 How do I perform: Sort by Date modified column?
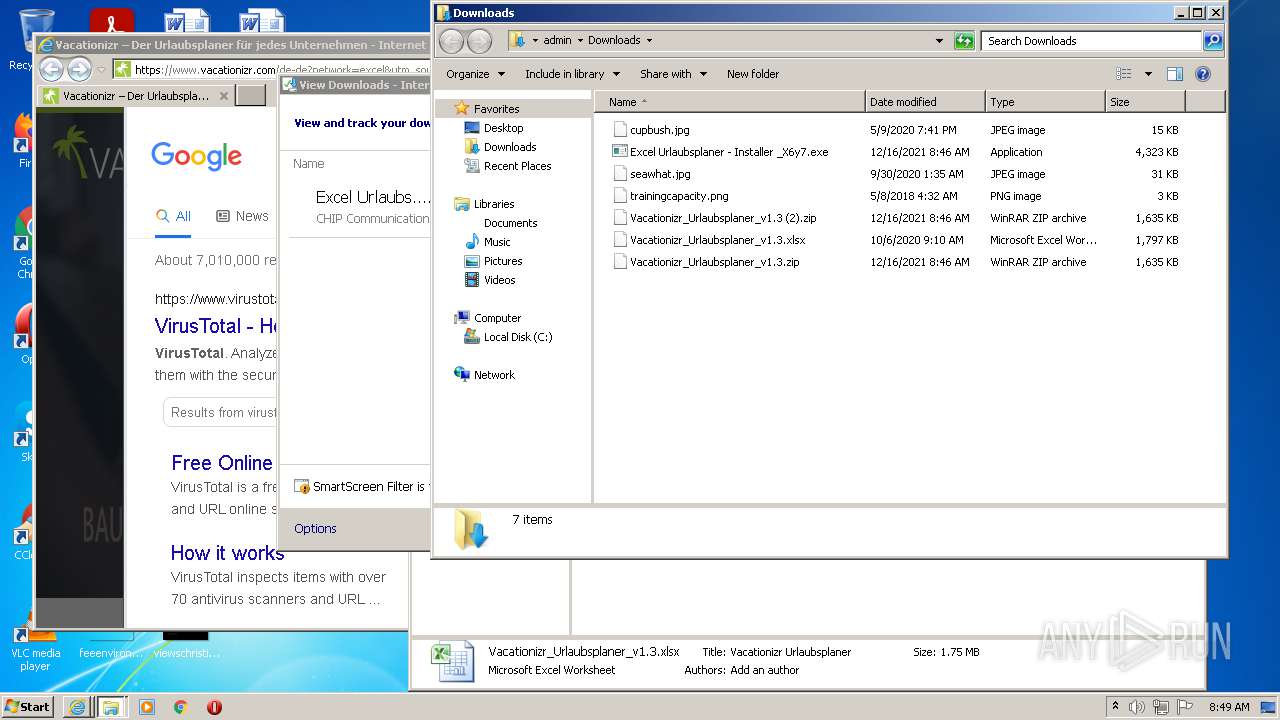click(925, 102)
